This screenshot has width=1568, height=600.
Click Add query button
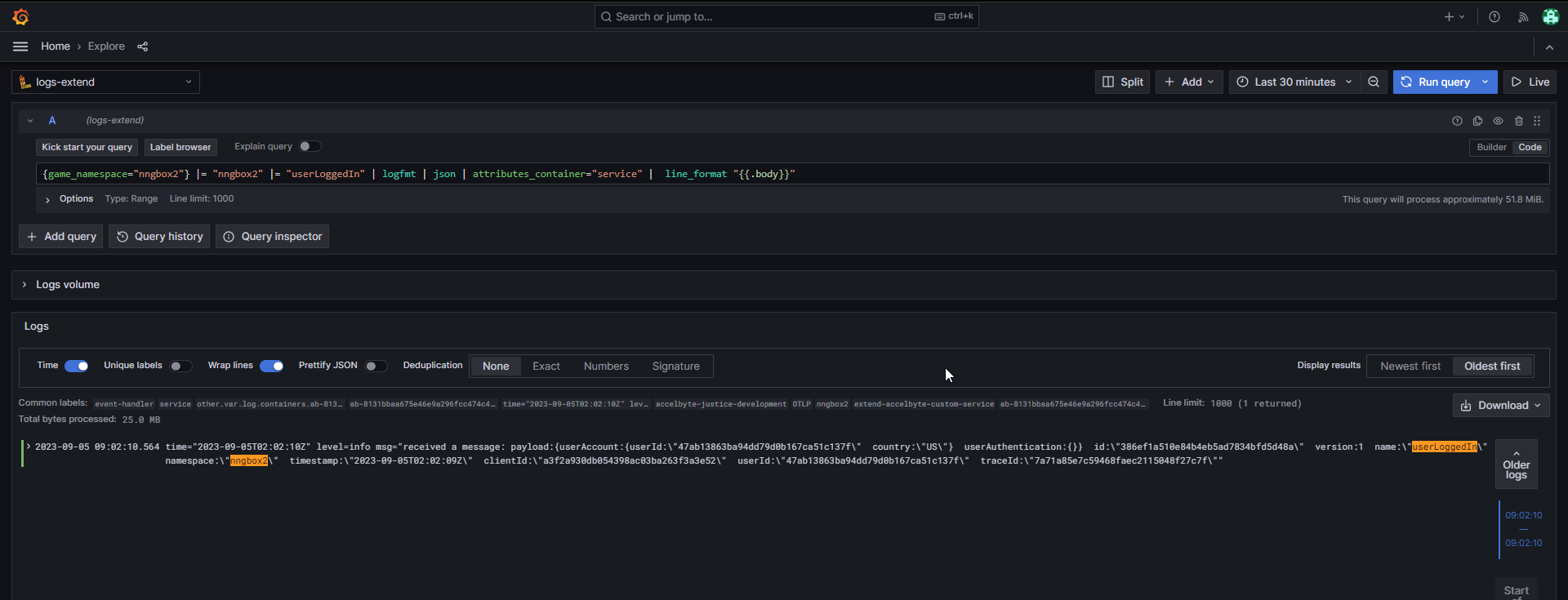61,236
